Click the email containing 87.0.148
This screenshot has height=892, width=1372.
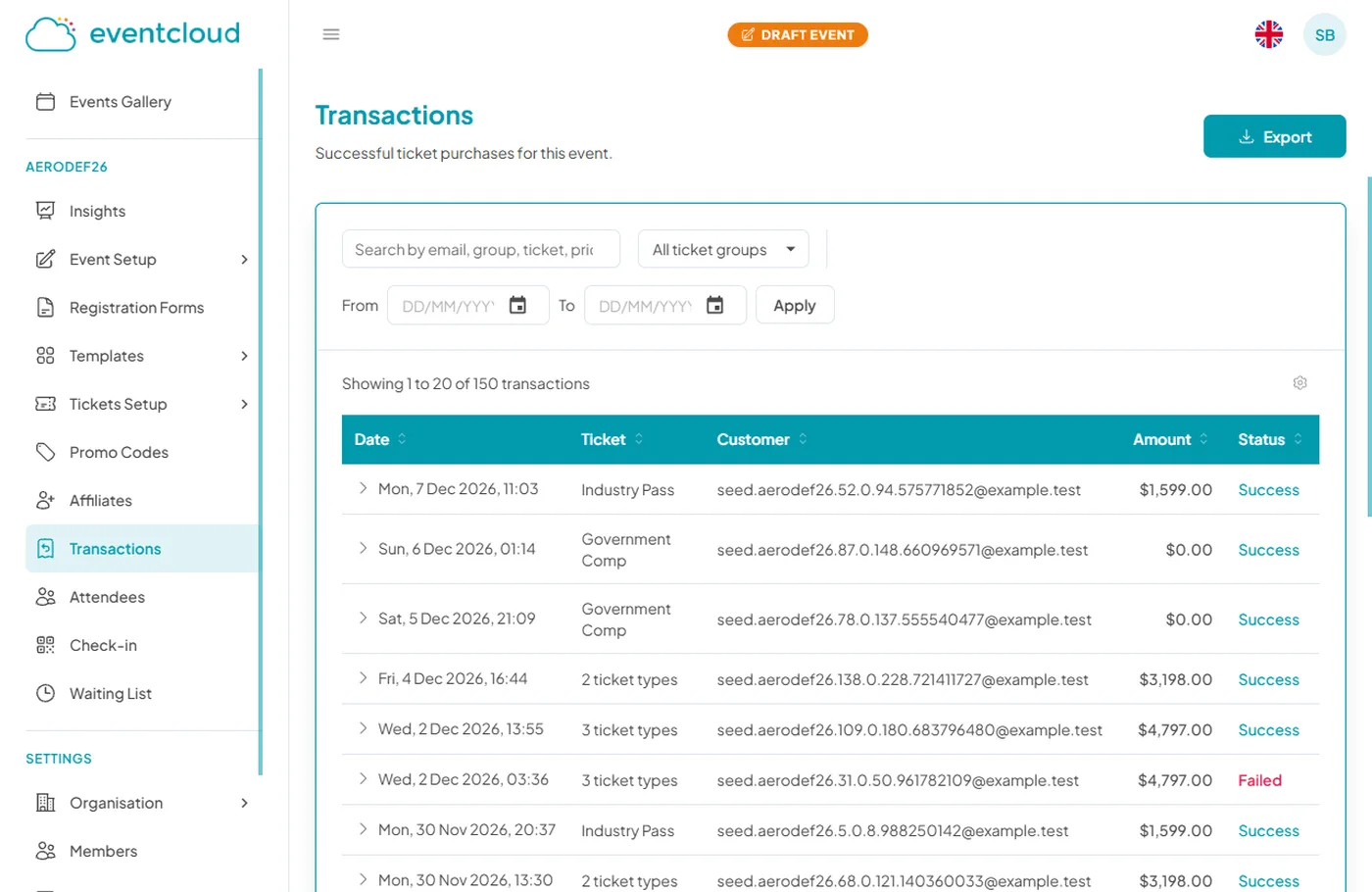pyautogui.click(x=902, y=550)
